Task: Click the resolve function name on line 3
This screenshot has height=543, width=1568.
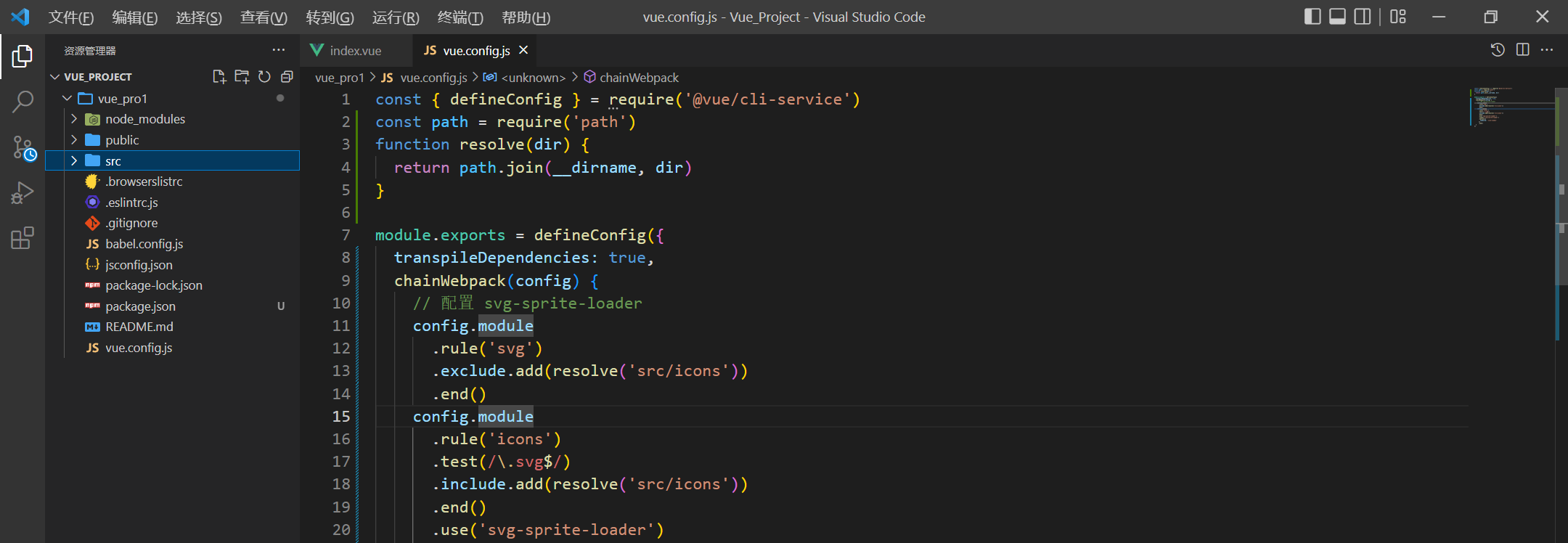Action: click(491, 144)
